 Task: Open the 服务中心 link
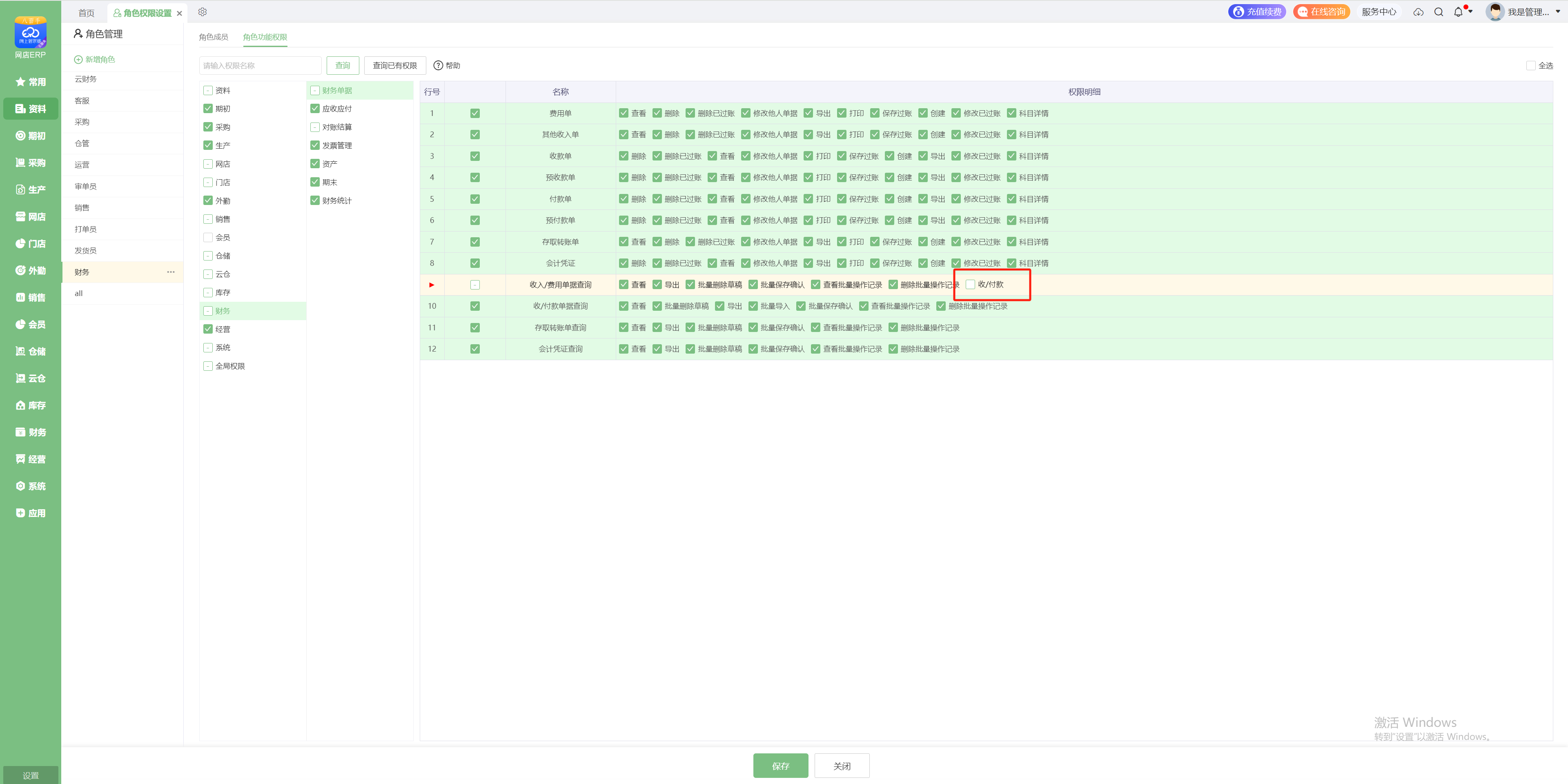[1379, 11]
